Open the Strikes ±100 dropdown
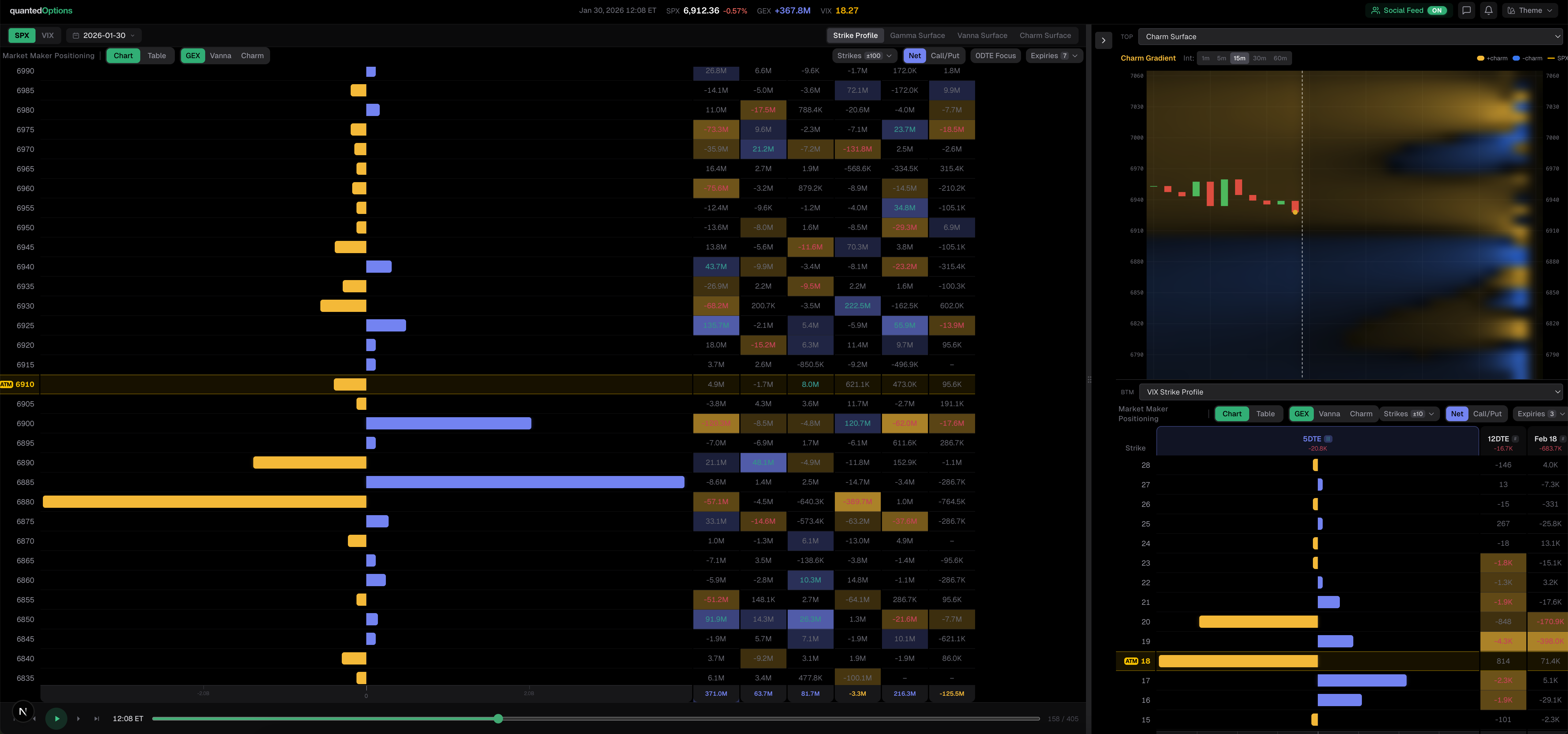The width and height of the screenshot is (1568, 734). 864,55
